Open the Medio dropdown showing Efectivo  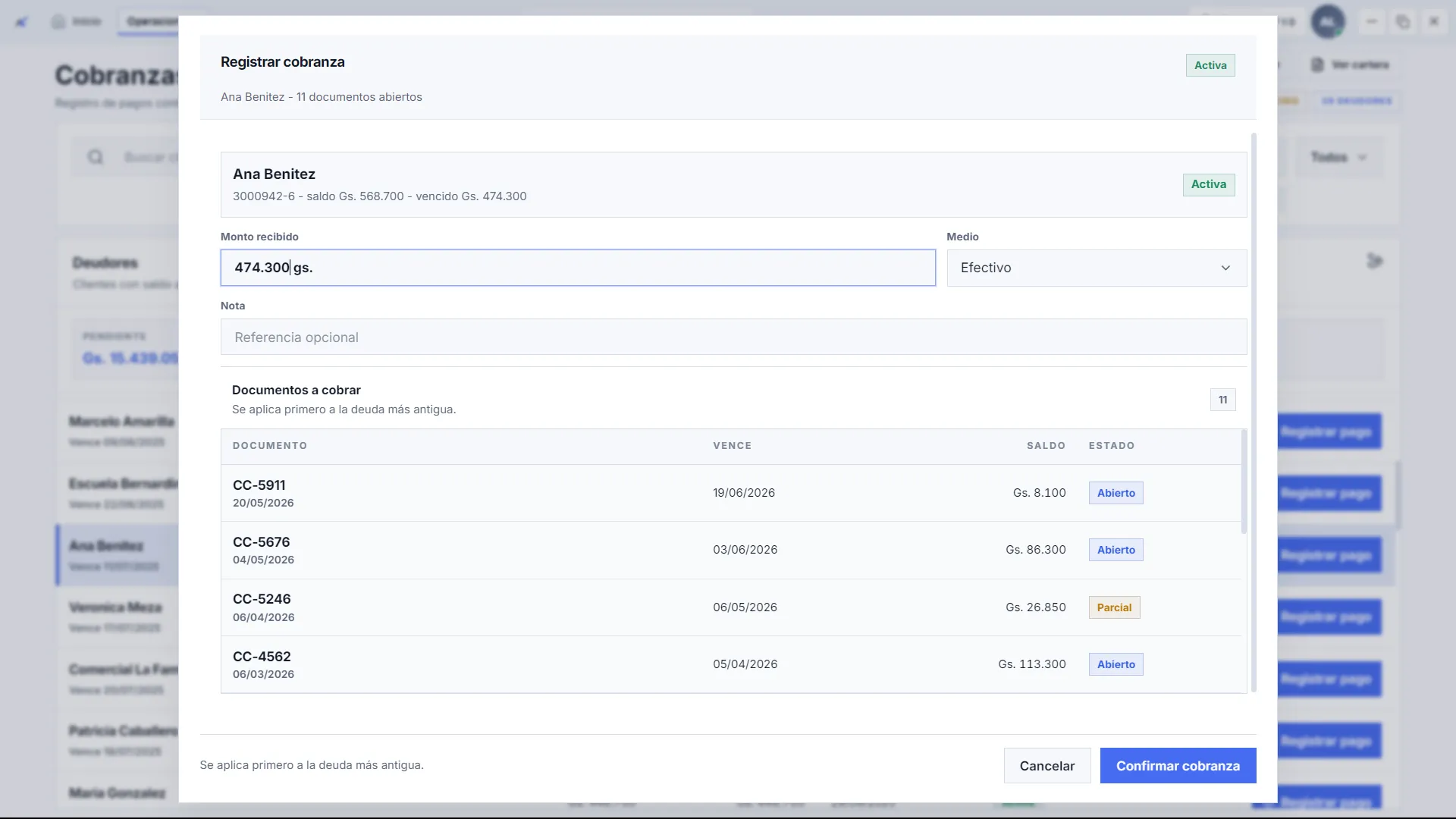[1097, 268]
